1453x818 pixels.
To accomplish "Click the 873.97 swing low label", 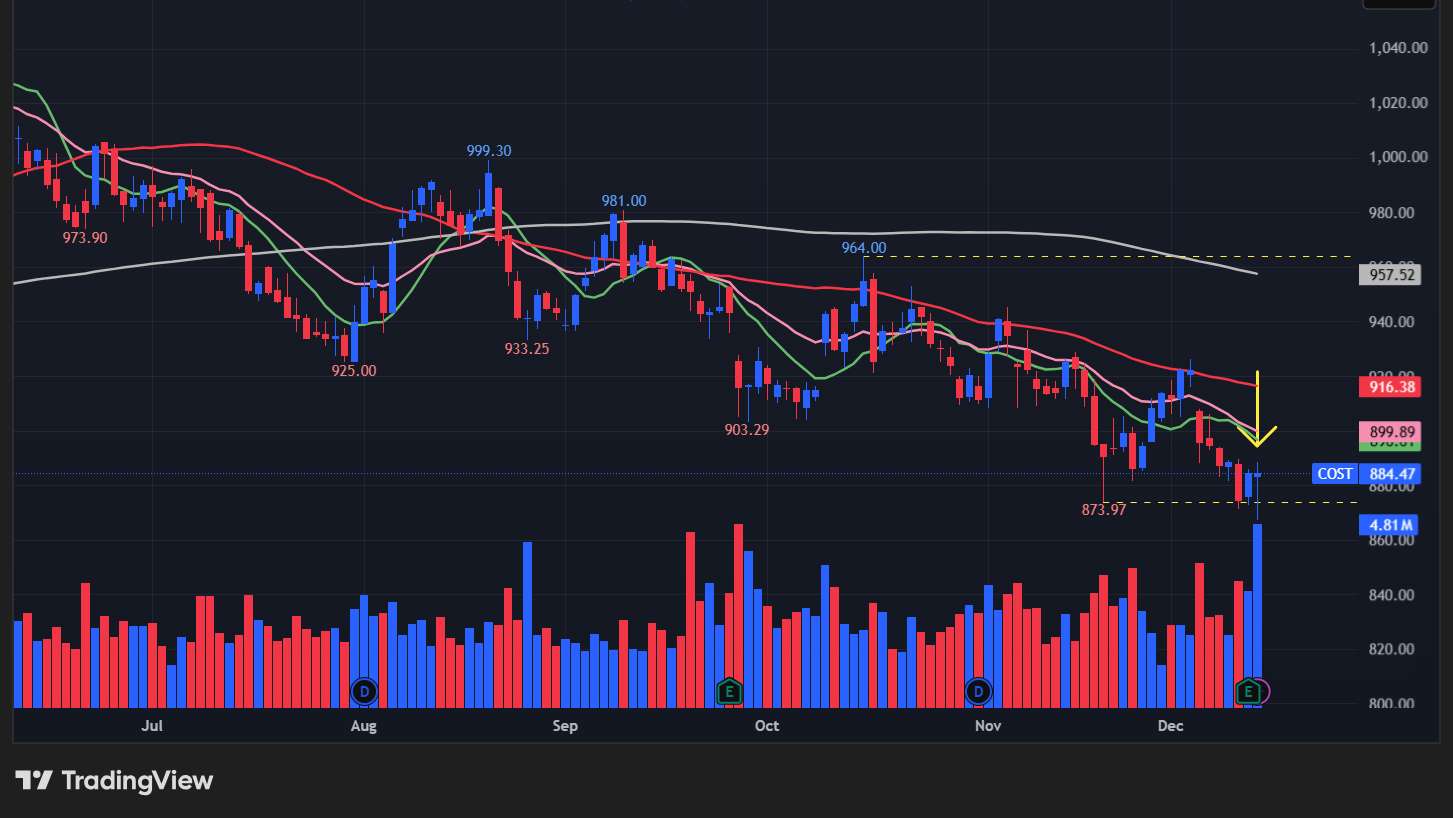I will tap(1104, 510).
